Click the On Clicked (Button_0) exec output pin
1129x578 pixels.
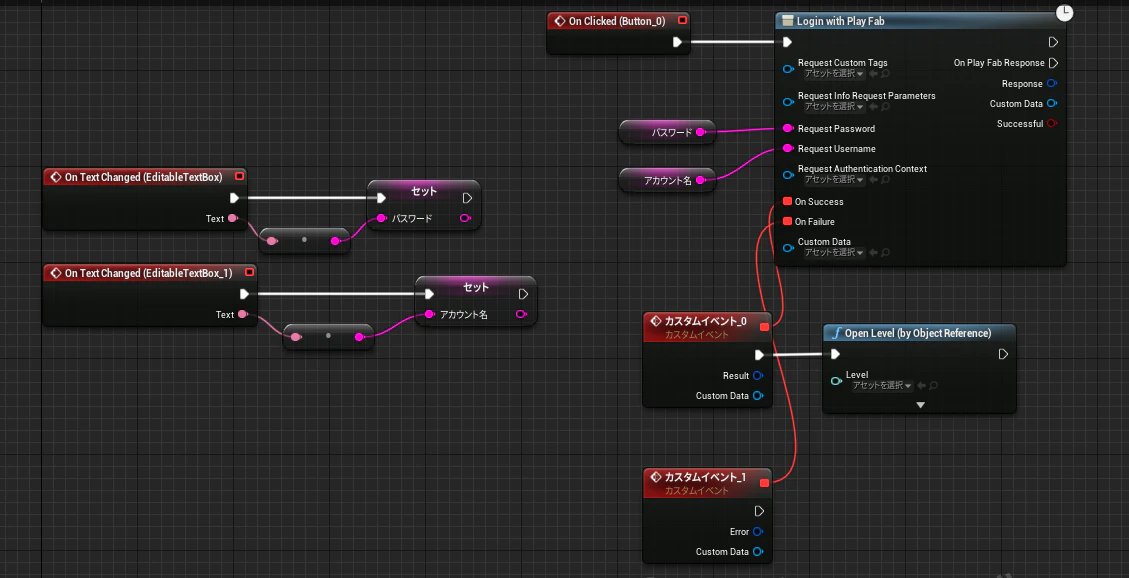tap(677, 42)
